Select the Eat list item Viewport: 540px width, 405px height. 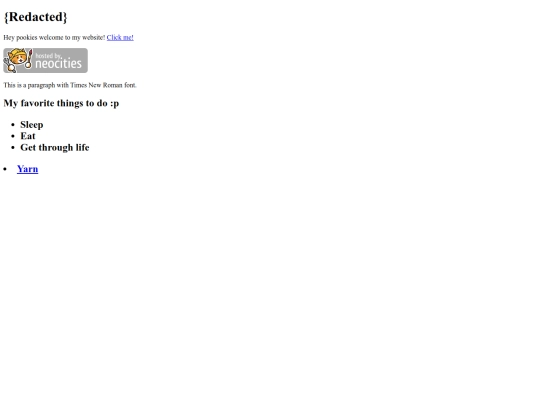click(28, 136)
